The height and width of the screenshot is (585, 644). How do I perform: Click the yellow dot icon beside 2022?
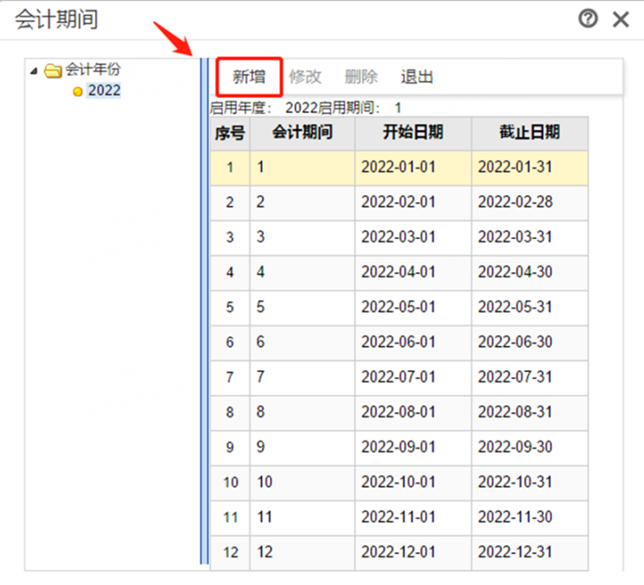(x=78, y=91)
